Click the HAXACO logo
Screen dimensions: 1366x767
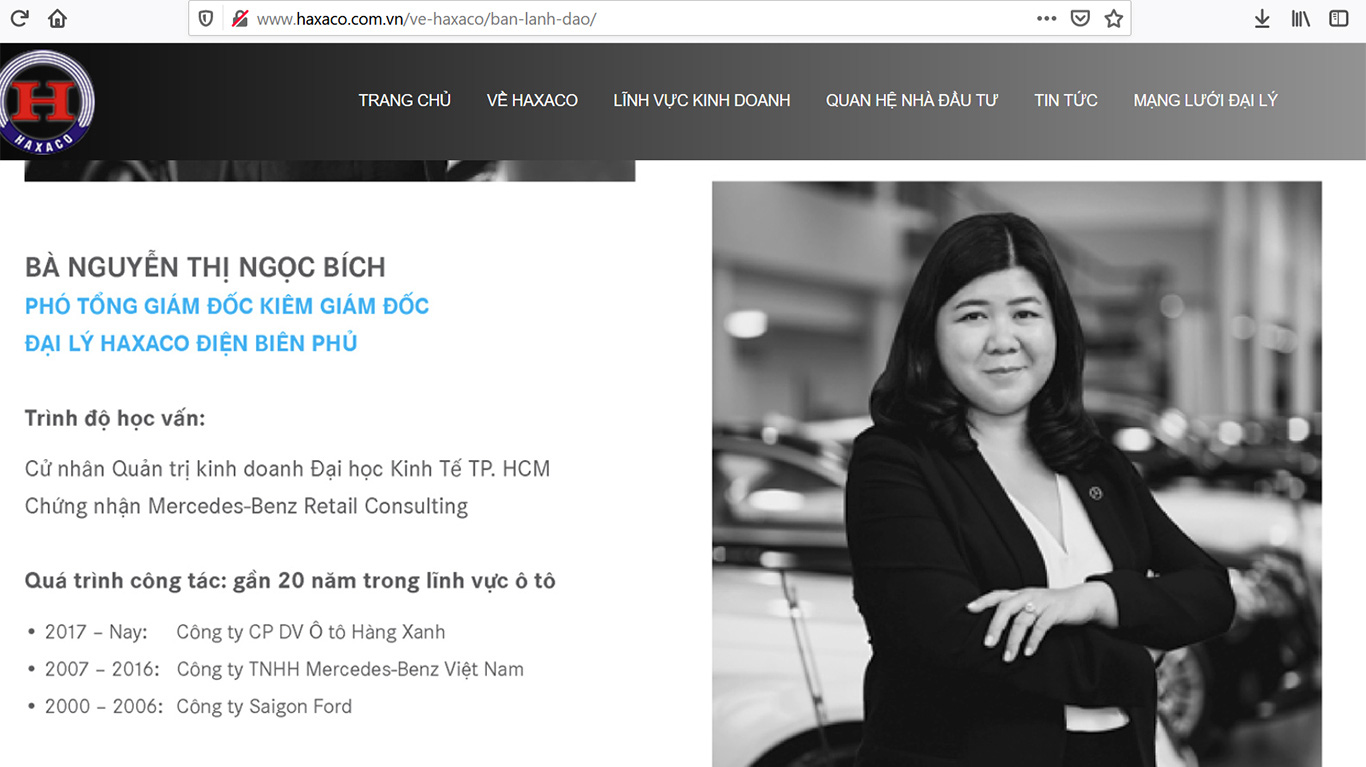pyautogui.click(x=47, y=100)
